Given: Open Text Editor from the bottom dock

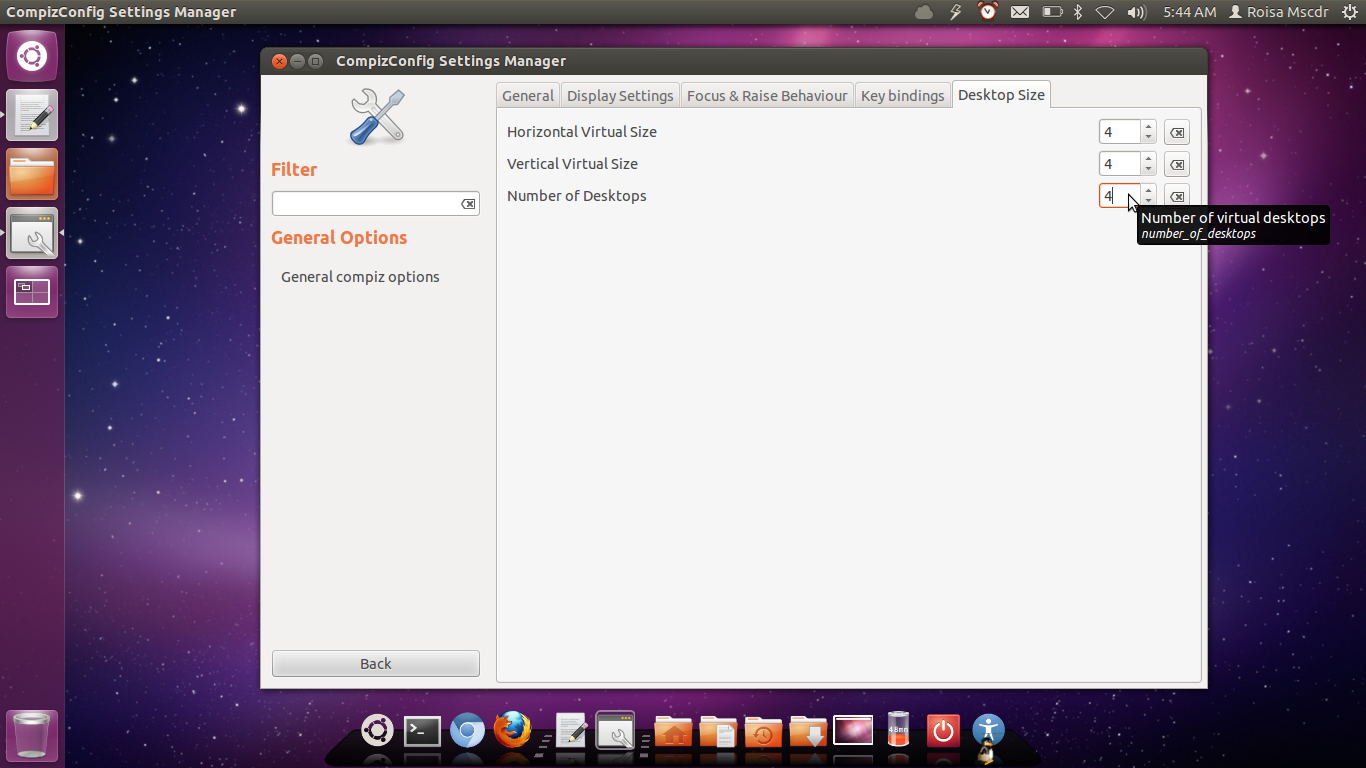Looking at the screenshot, I should click(x=571, y=731).
